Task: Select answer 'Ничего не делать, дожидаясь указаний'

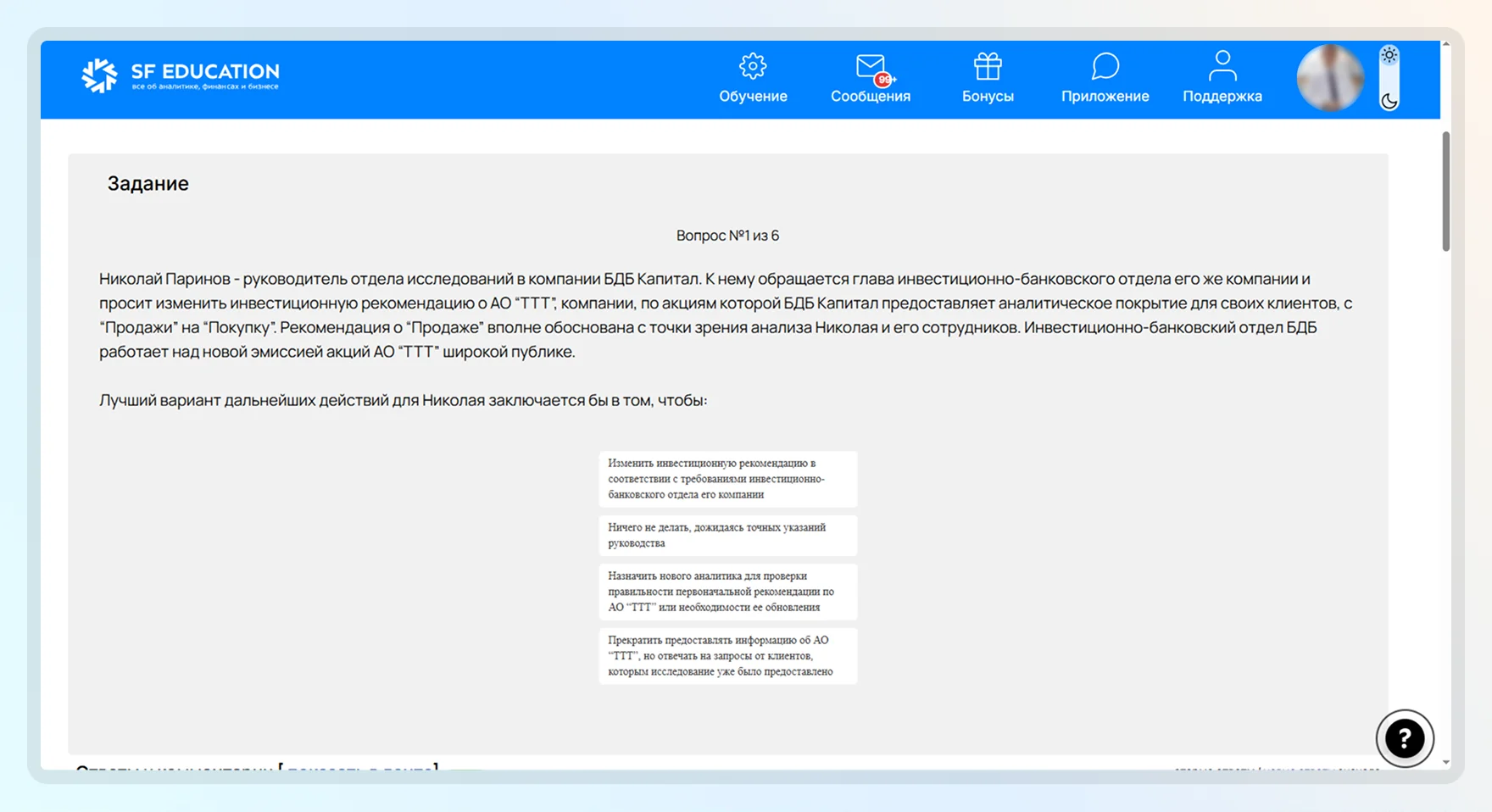Action: coord(728,536)
